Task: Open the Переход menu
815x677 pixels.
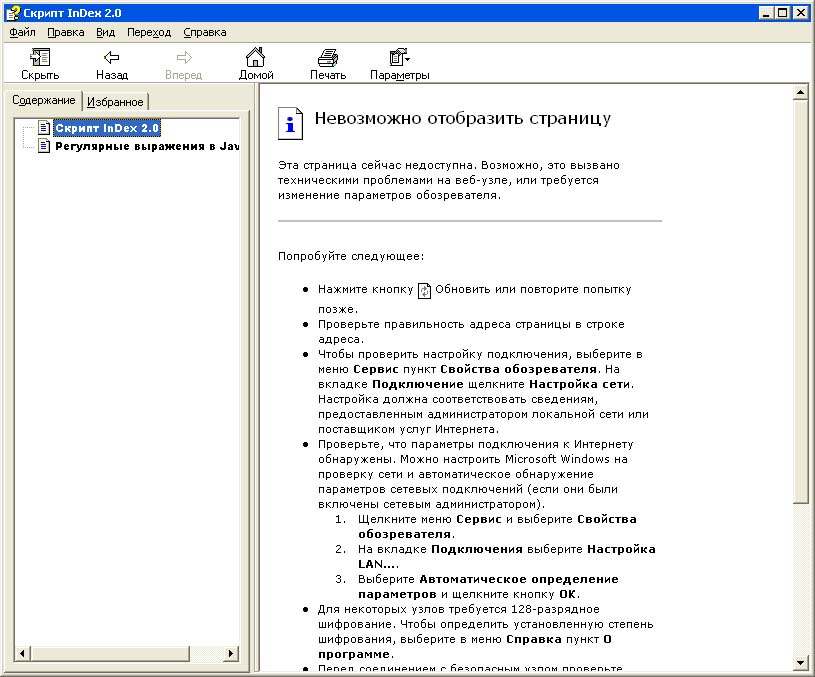Action: 149,32
